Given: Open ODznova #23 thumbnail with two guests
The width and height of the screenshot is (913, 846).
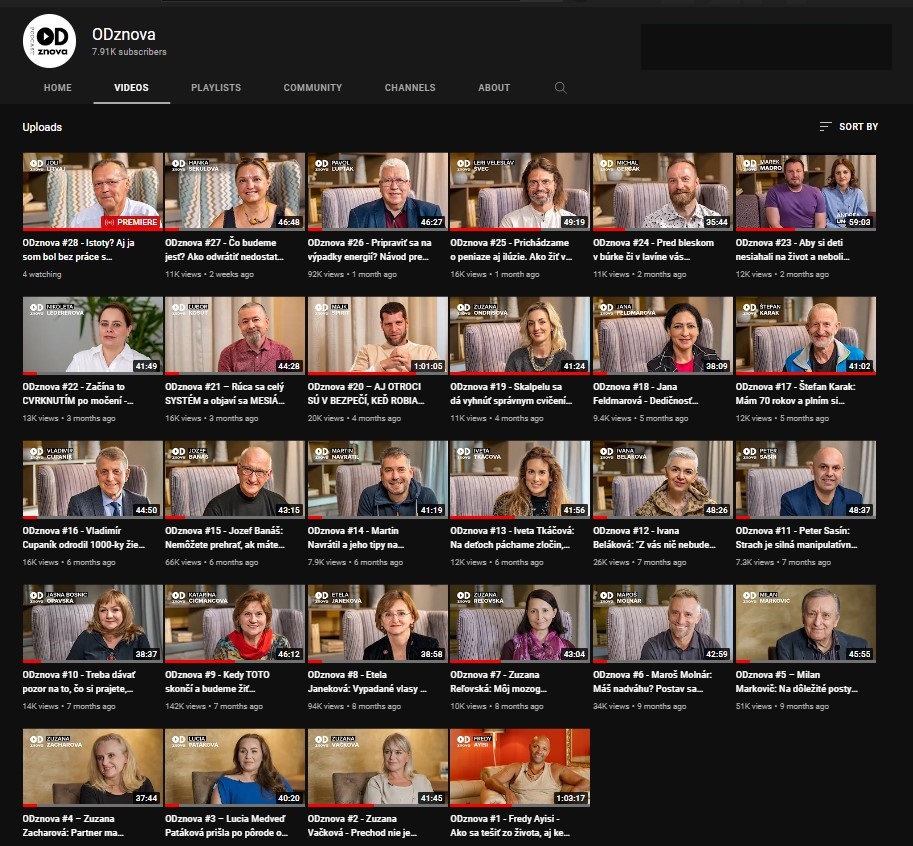Looking at the screenshot, I should click(805, 192).
